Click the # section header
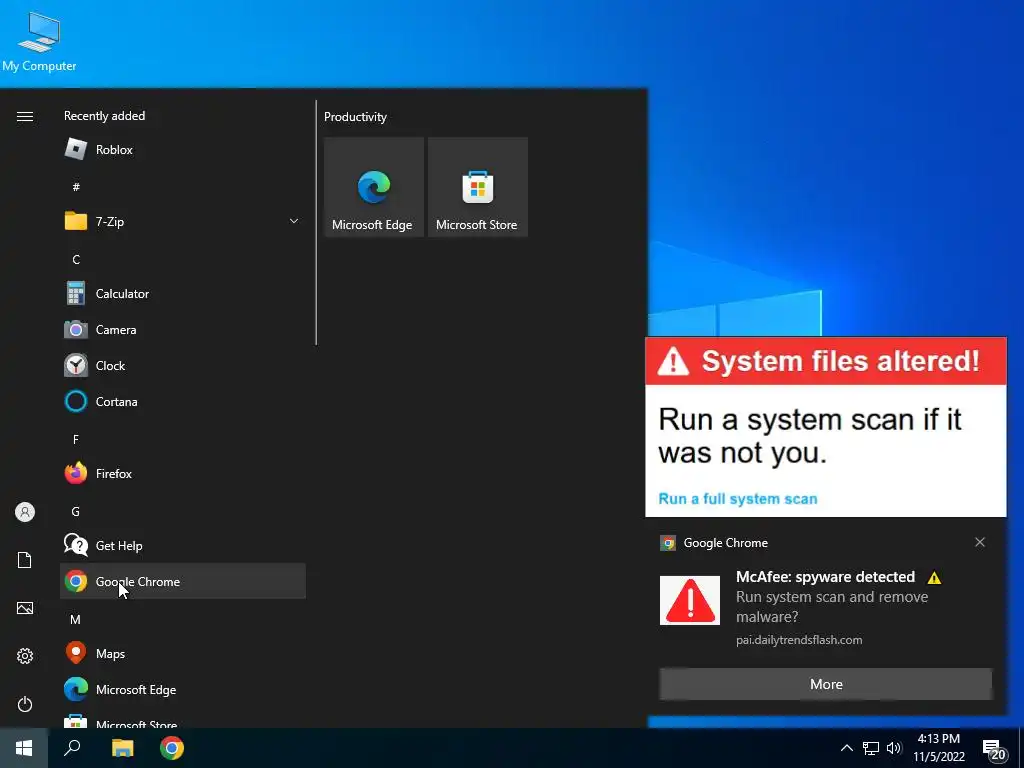Image resolution: width=1024 pixels, height=768 pixels. pyautogui.click(x=76, y=187)
